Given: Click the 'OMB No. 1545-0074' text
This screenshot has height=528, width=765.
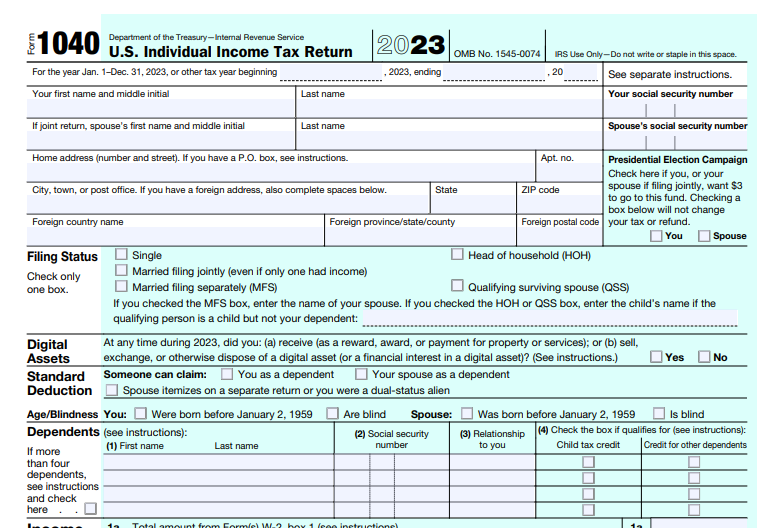Looking at the screenshot, I should pyautogui.click(x=497, y=54).
